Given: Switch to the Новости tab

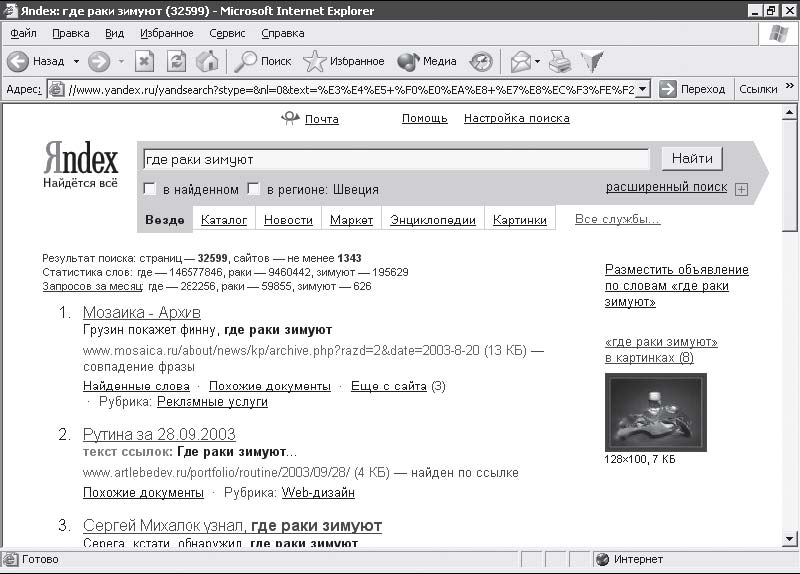Looking at the screenshot, I should click(288, 220).
